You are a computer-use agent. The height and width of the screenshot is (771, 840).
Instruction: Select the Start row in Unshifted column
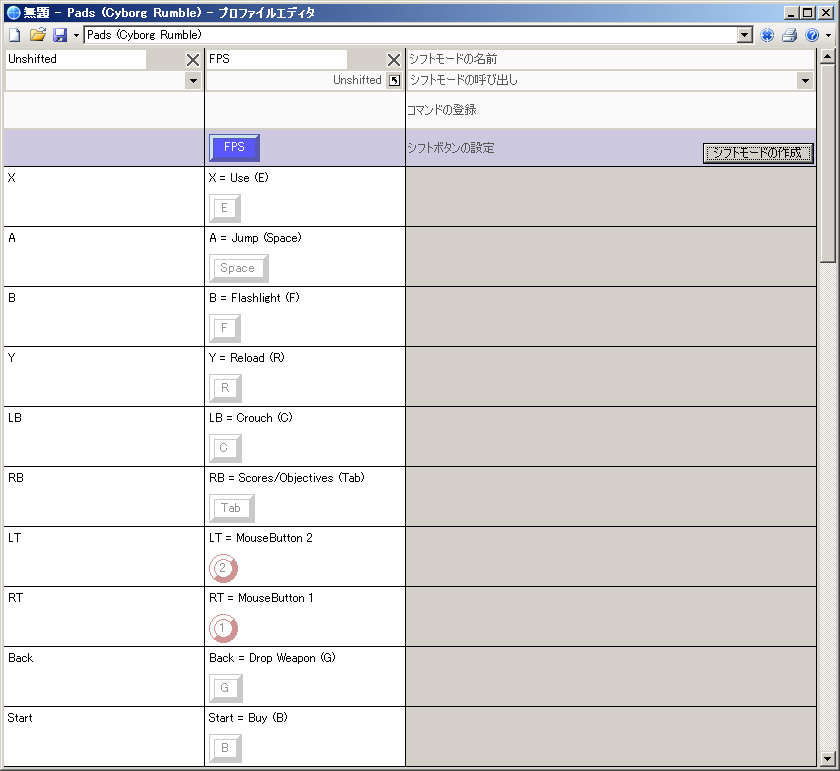104,736
